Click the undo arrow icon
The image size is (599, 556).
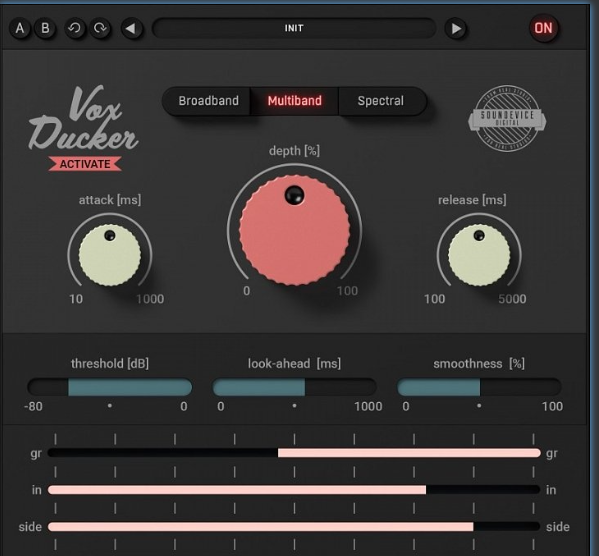tap(75, 28)
